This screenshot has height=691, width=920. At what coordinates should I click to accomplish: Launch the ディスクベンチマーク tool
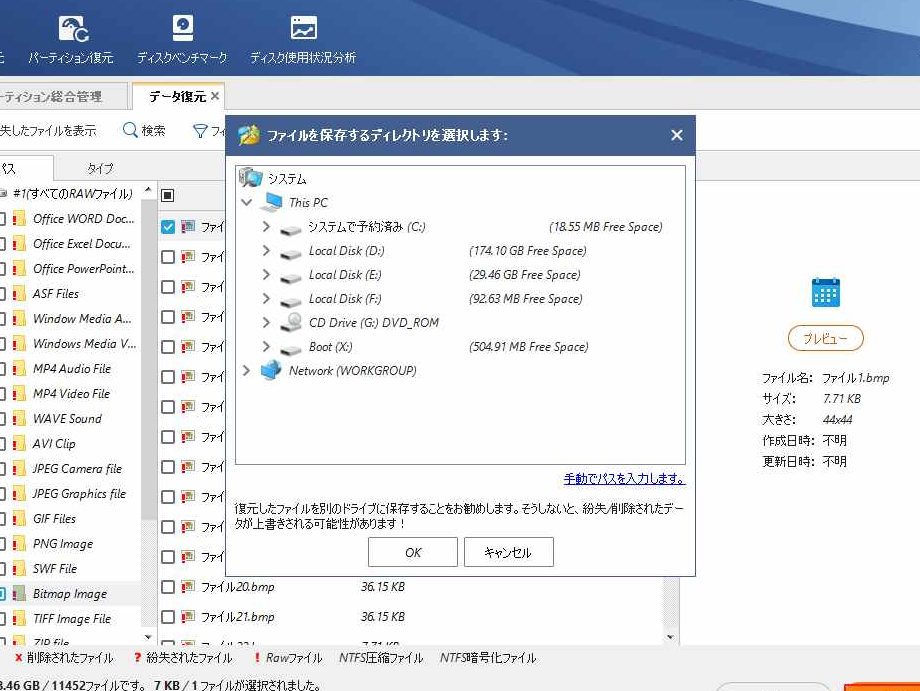coord(182,29)
